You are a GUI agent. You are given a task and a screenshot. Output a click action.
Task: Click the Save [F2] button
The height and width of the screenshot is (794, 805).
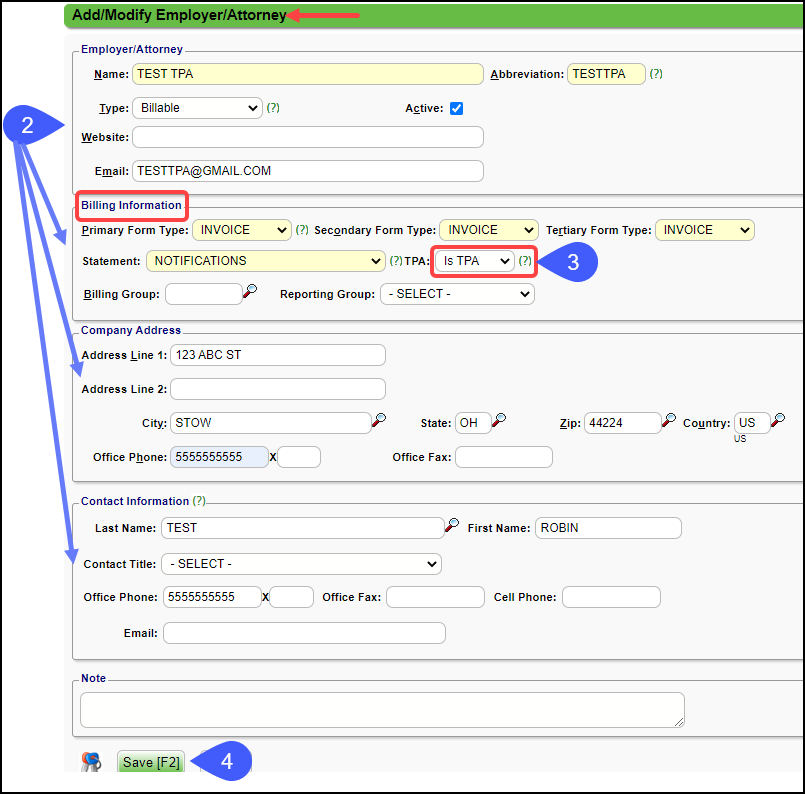coord(150,761)
